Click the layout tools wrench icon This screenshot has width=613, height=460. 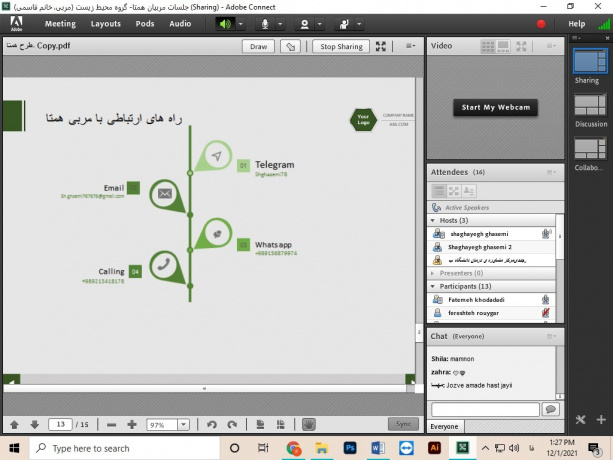581,420
